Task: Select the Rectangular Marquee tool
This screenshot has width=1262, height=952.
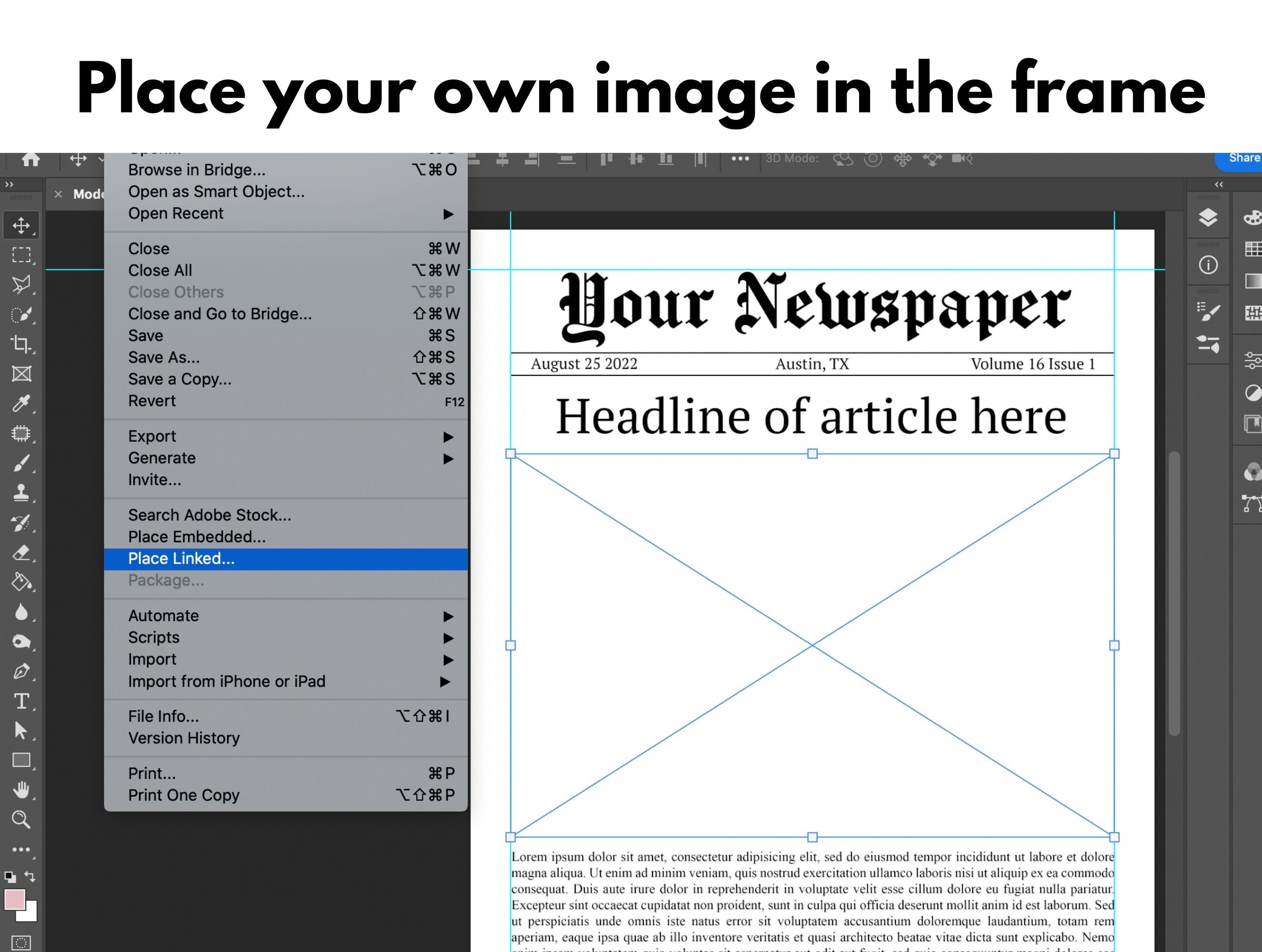Action: pos(22,255)
